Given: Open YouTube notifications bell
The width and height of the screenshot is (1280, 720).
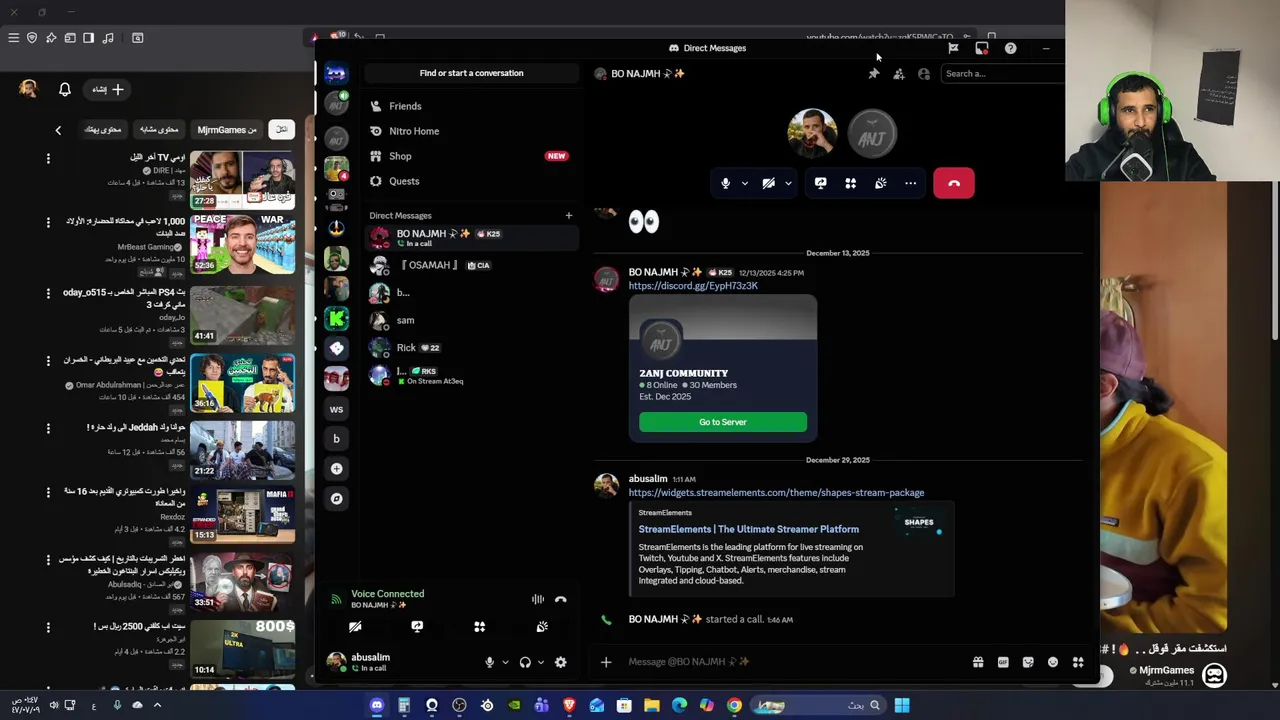Looking at the screenshot, I should 65,90.
